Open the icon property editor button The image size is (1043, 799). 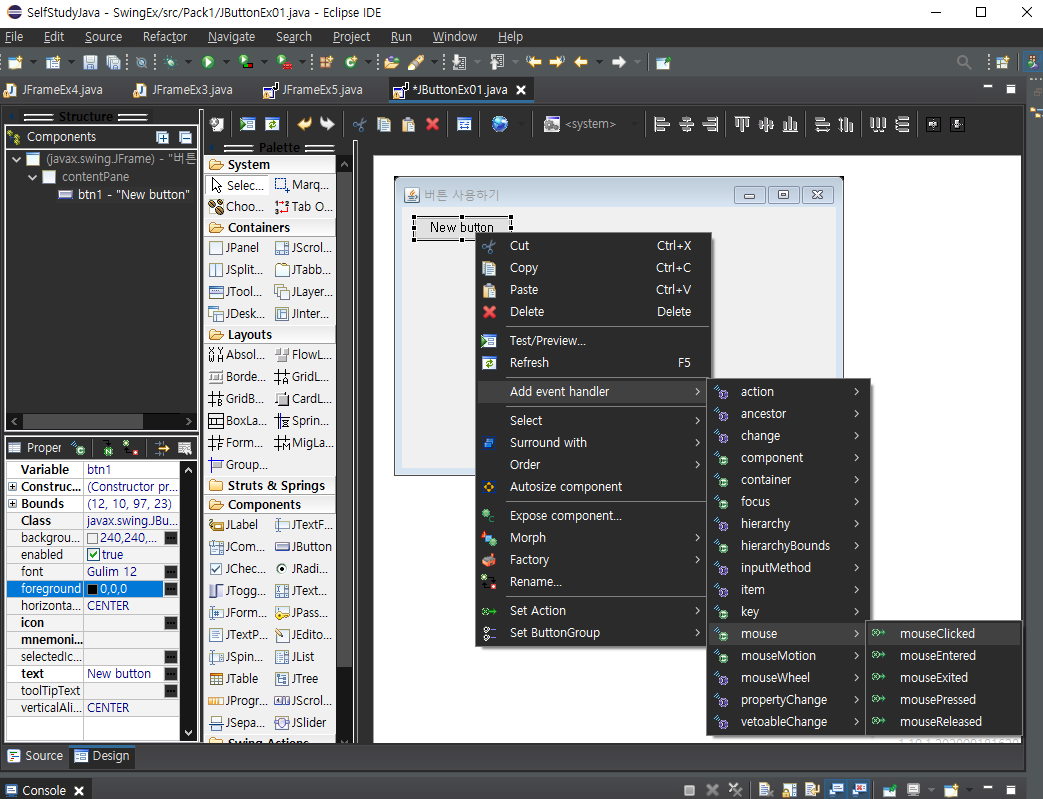coord(171,623)
